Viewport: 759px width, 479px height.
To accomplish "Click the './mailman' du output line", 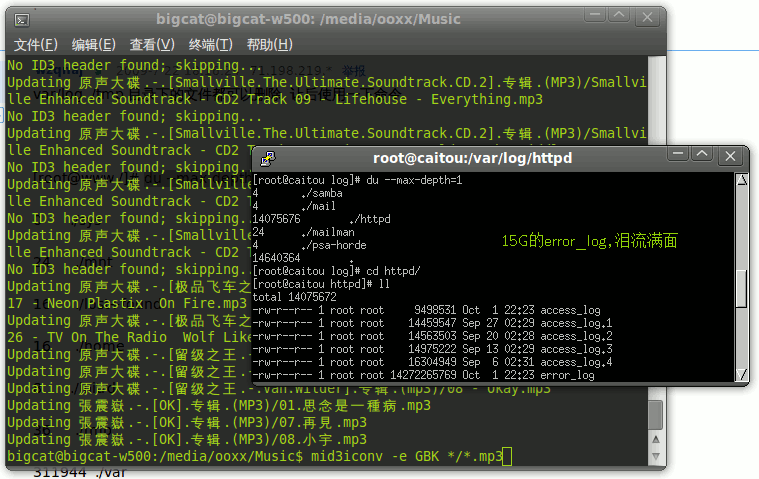I will (304, 232).
